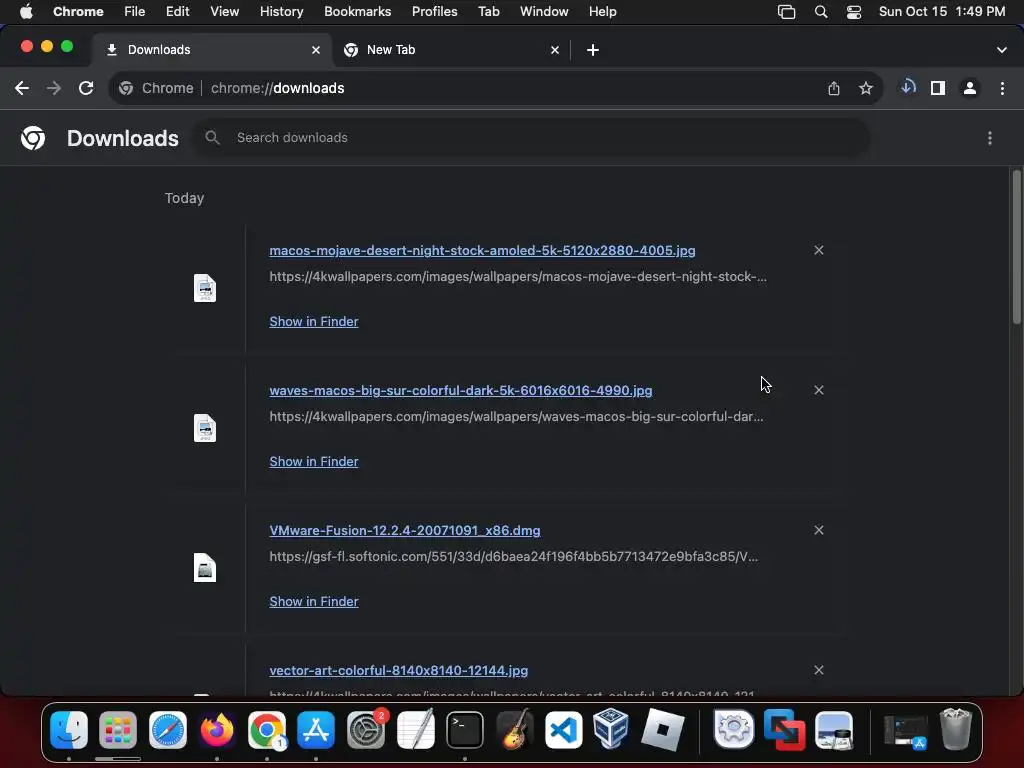Open the File menu
This screenshot has height=768, width=1024.
click(135, 12)
